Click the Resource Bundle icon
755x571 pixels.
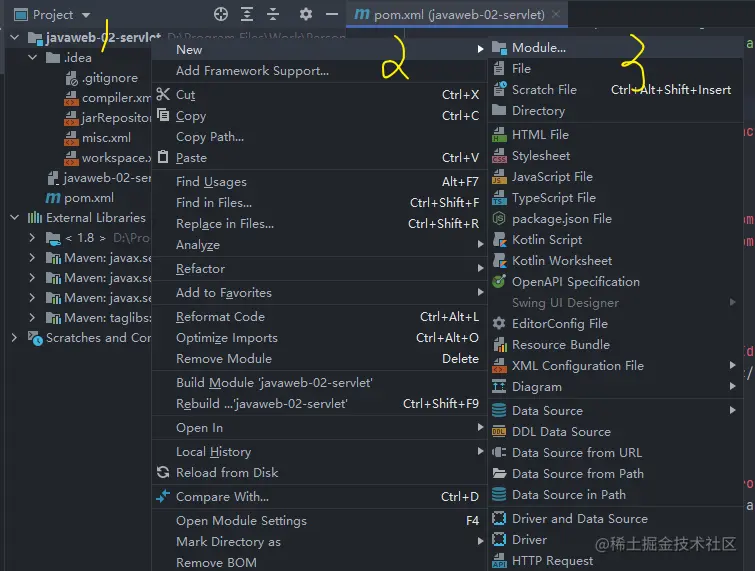[500, 345]
